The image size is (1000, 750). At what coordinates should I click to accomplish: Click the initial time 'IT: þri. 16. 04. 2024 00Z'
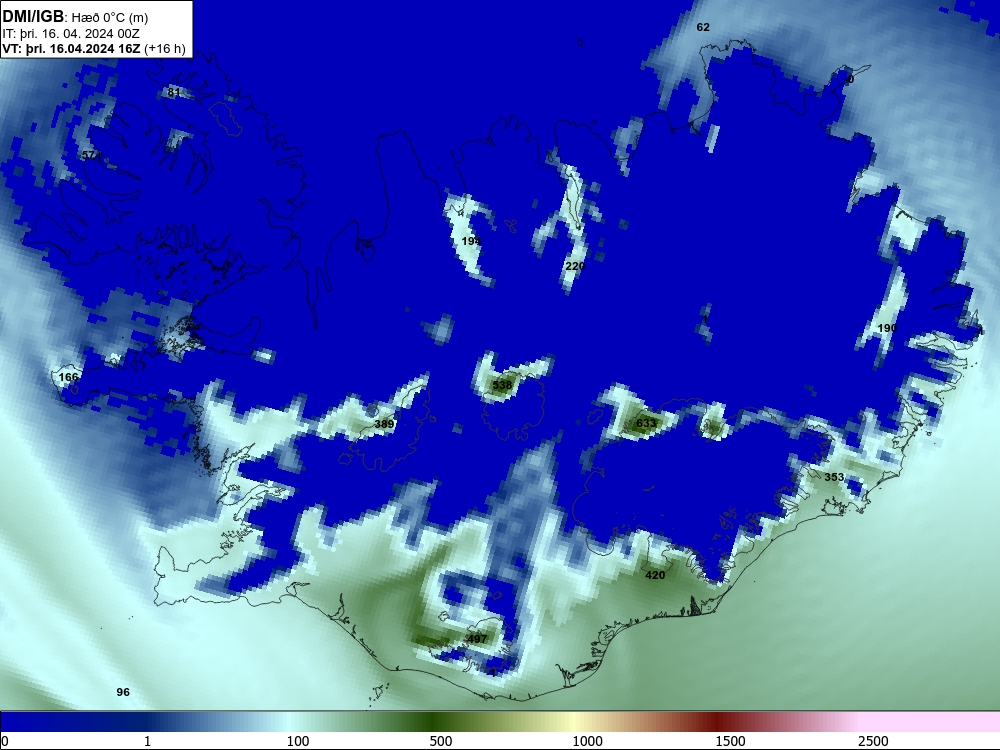(71, 33)
